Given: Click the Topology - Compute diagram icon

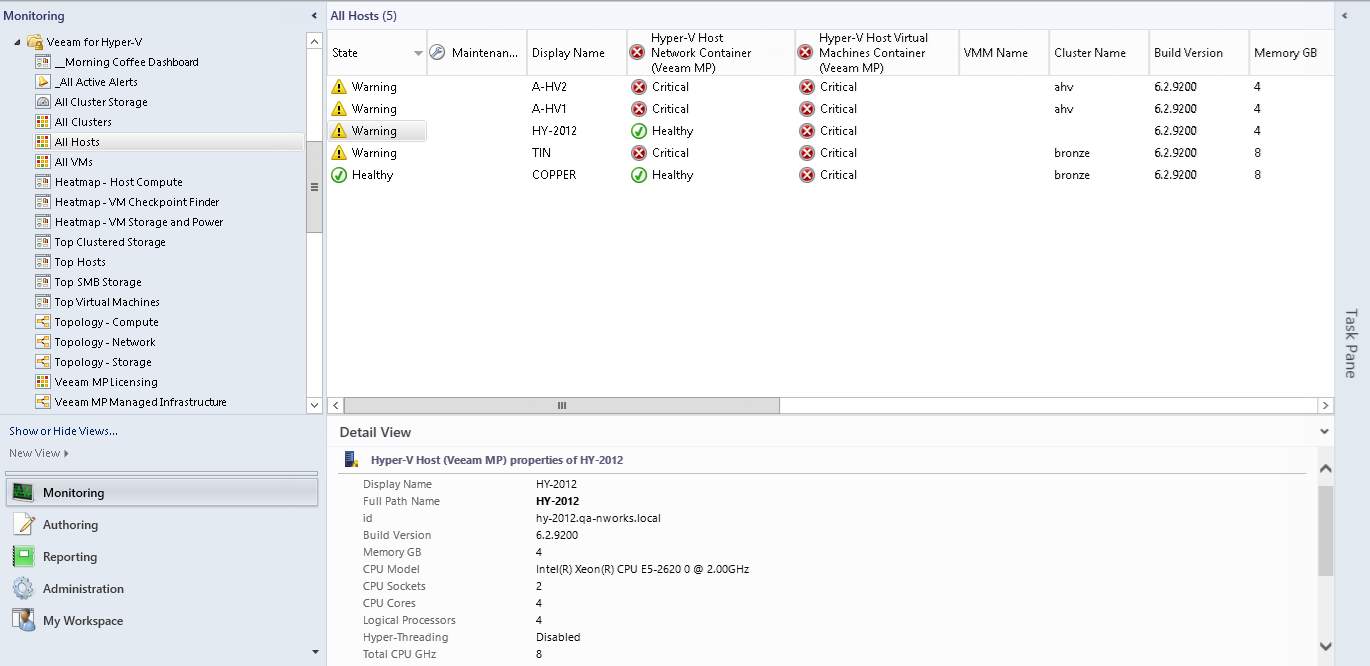Looking at the screenshot, I should pyautogui.click(x=43, y=322).
